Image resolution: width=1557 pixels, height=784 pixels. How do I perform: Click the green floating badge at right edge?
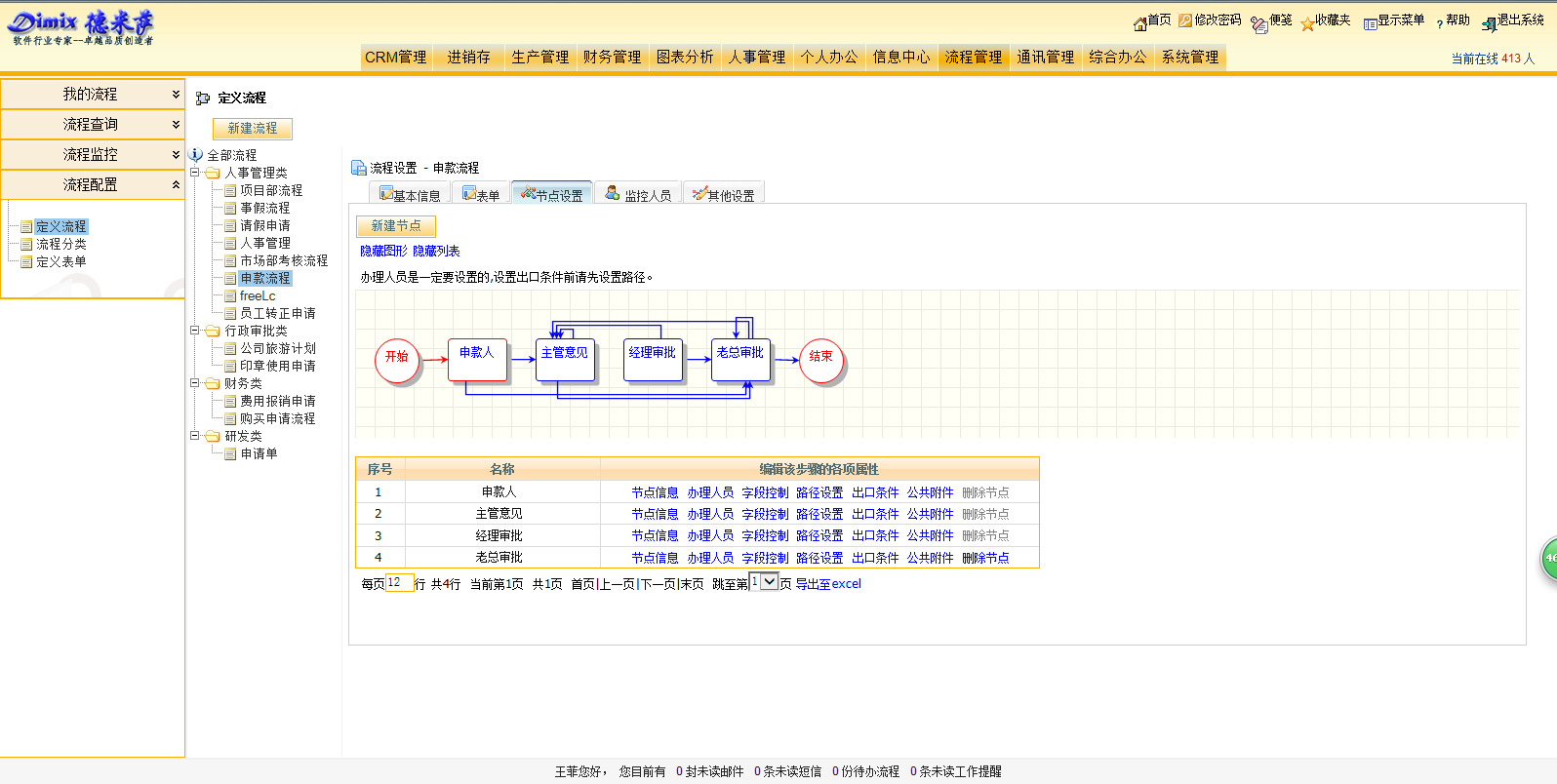point(1549,559)
